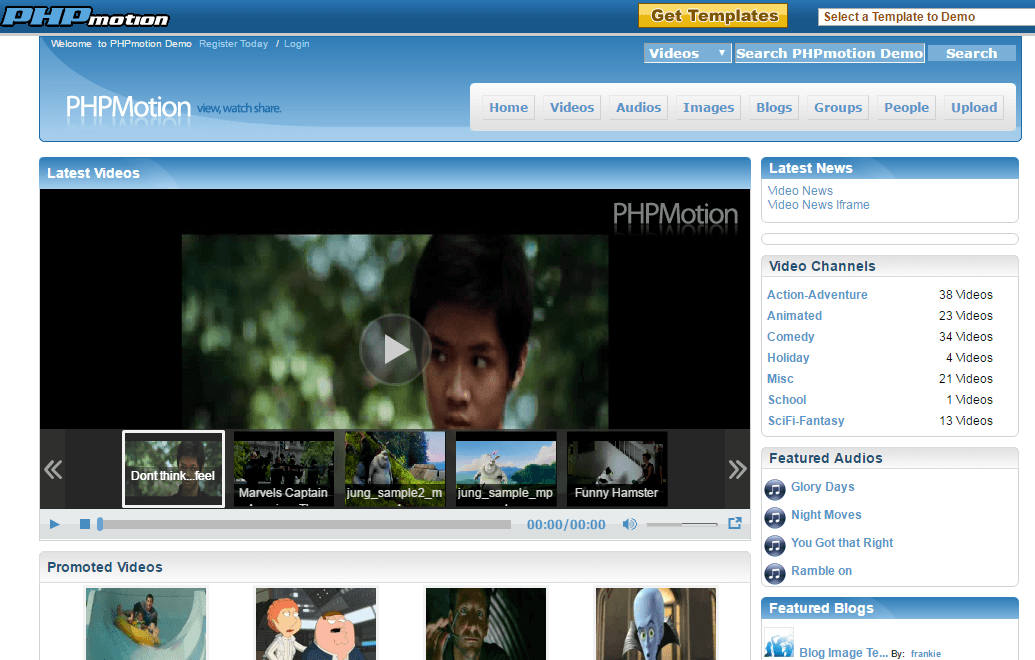Open fullscreen with the expand icon
The width and height of the screenshot is (1035, 660).
pos(735,523)
